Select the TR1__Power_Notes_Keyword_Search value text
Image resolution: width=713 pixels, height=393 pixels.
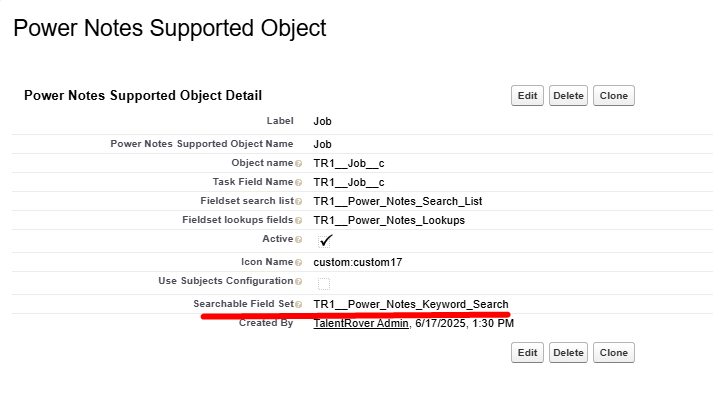pyautogui.click(x=411, y=304)
